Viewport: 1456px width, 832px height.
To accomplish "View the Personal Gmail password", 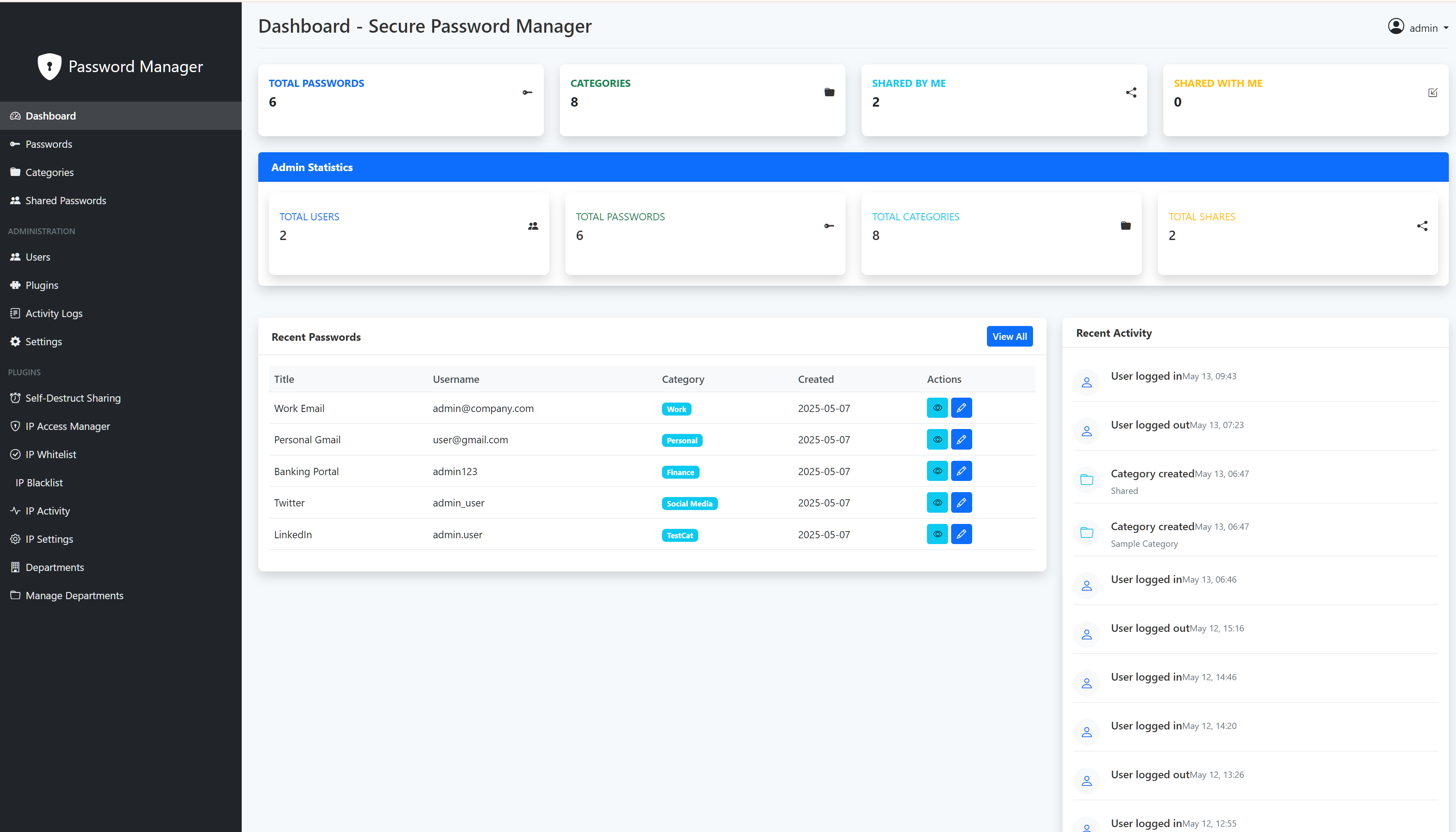I will point(937,439).
